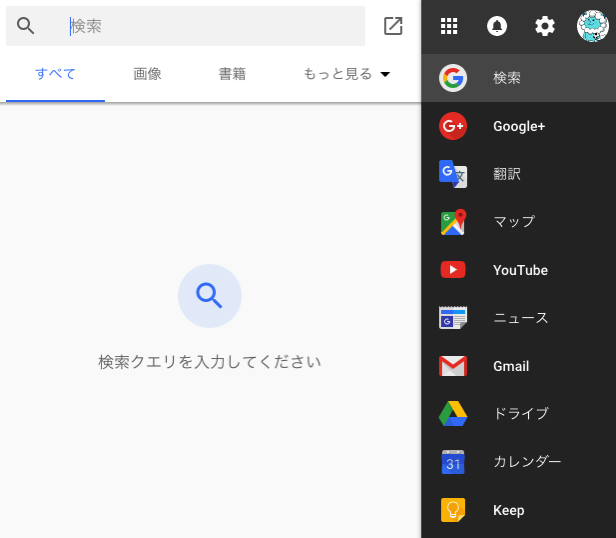Select the 翻訳 label

tap(507, 174)
